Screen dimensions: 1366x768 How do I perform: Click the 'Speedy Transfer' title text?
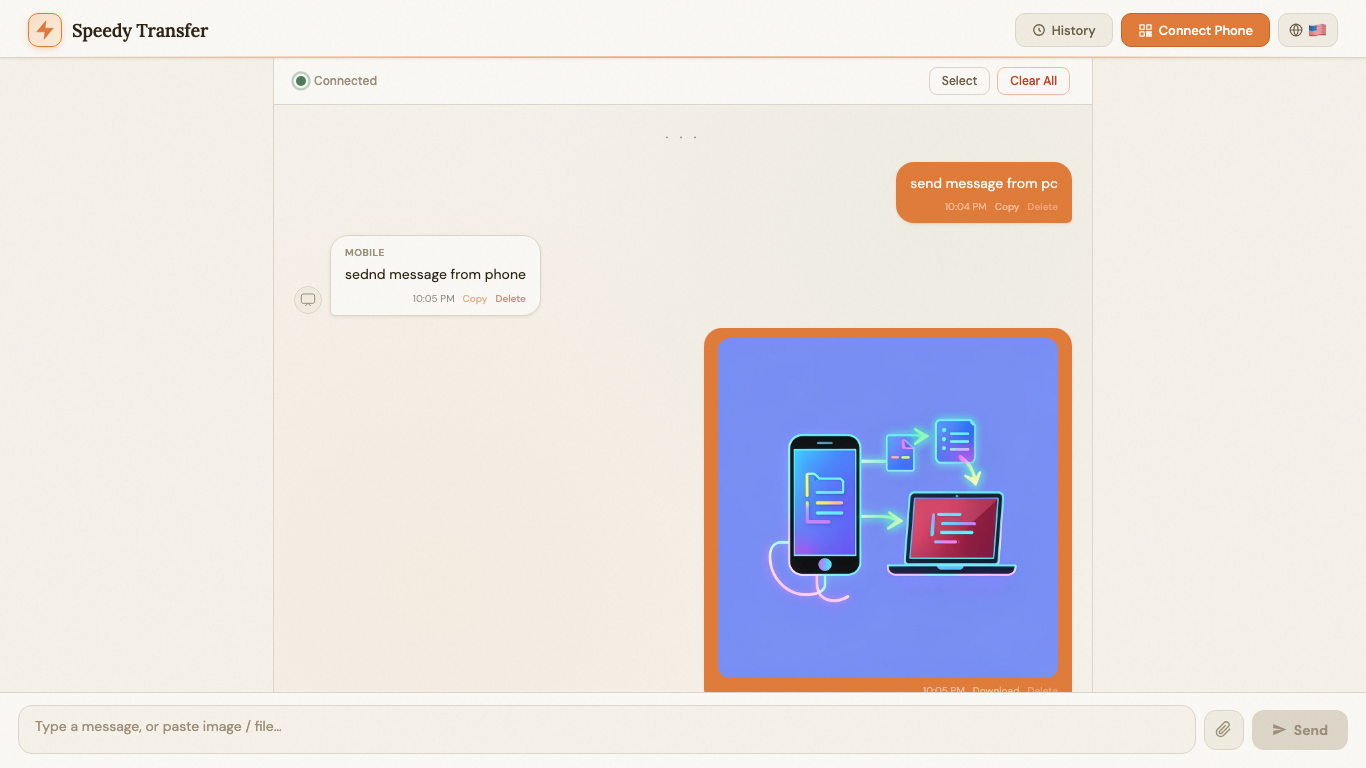click(x=140, y=30)
